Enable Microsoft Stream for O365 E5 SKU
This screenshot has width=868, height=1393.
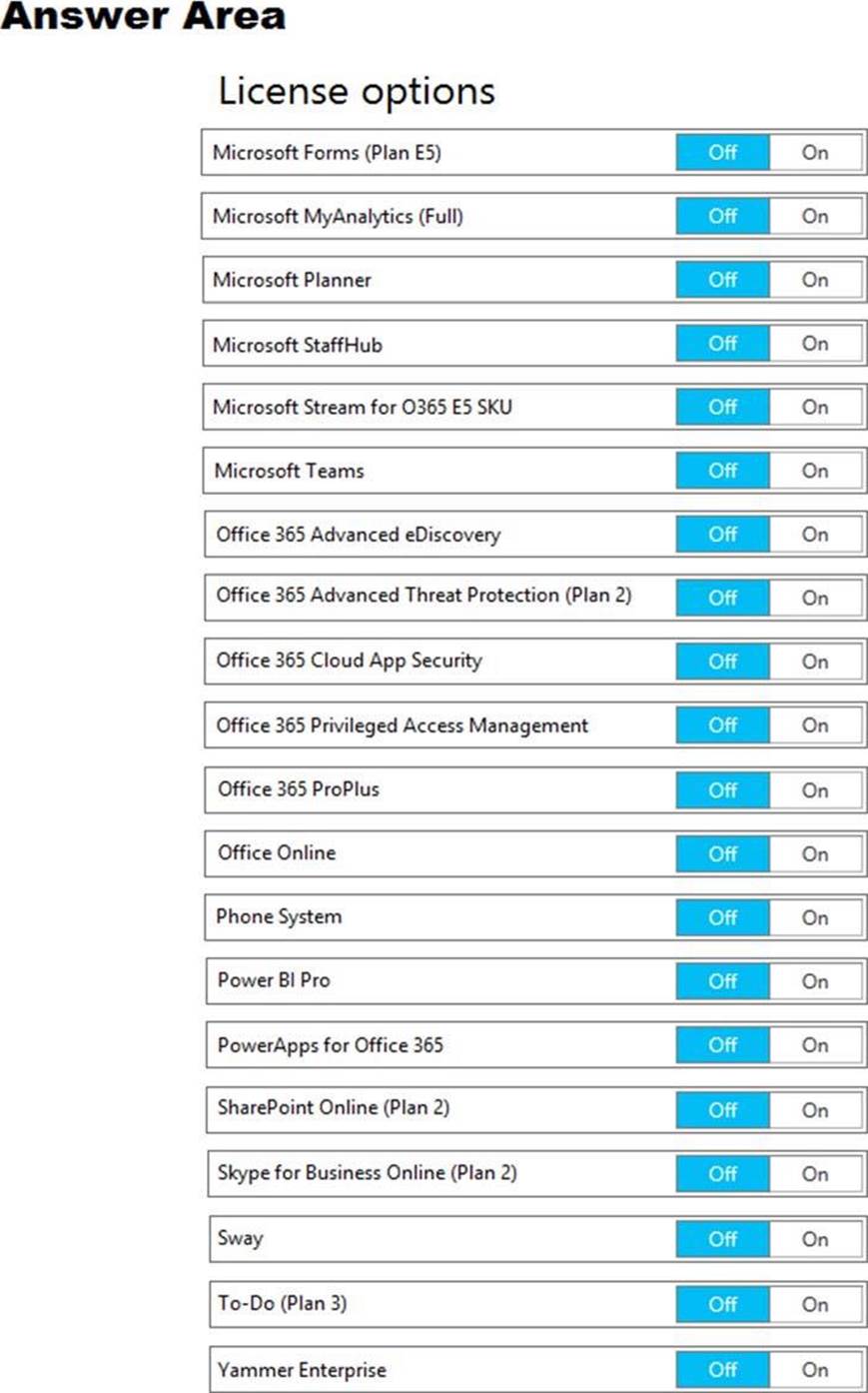(x=815, y=408)
